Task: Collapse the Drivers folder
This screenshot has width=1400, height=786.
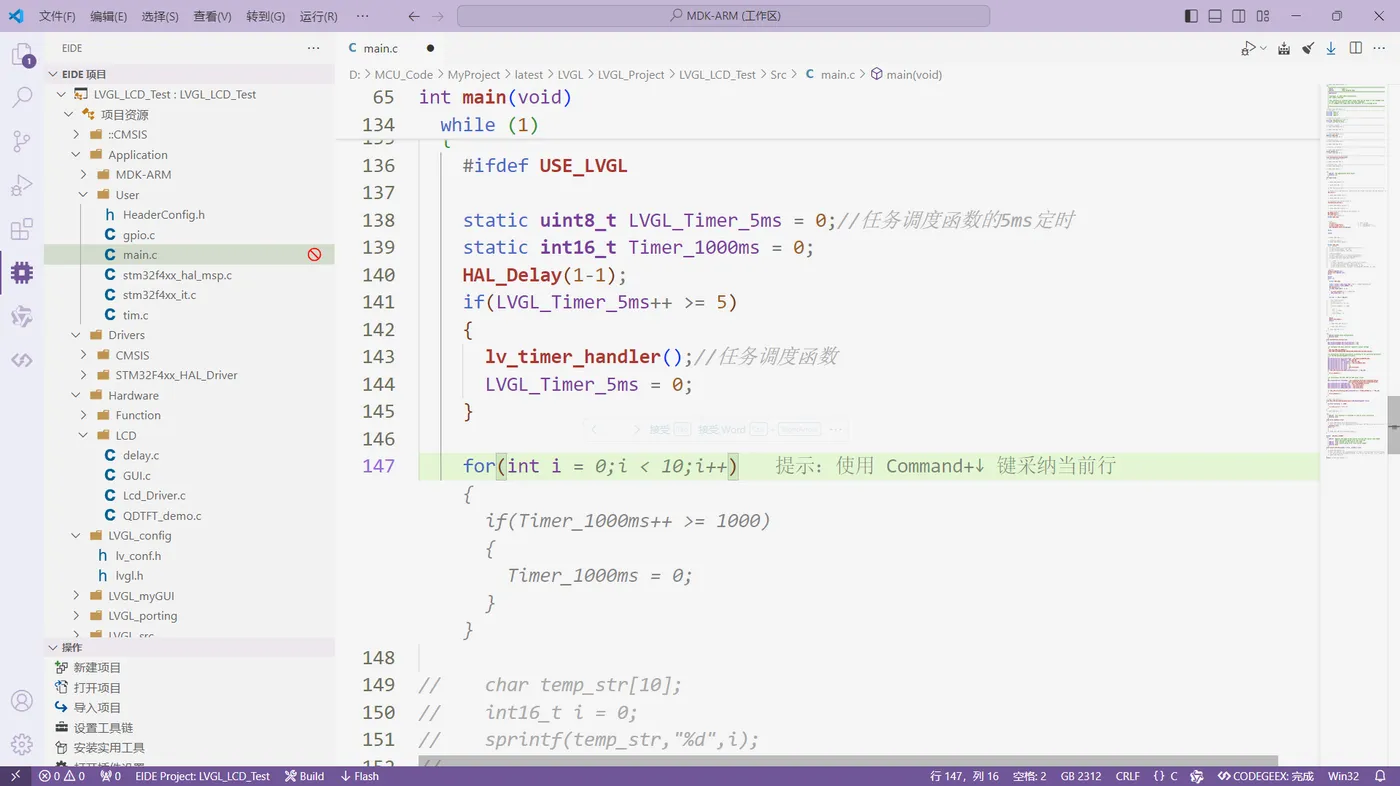Action: pyautogui.click(x=77, y=335)
